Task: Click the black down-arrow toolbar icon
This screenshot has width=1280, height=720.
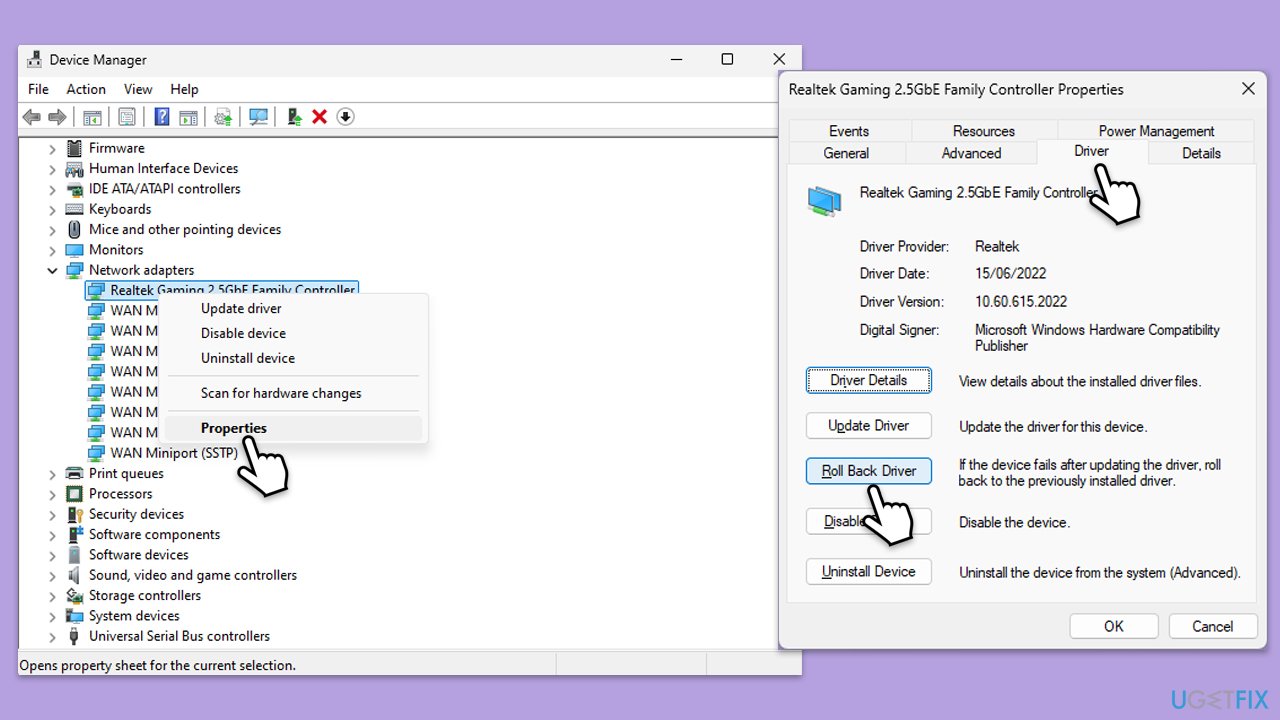Action: [x=345, y=117]
